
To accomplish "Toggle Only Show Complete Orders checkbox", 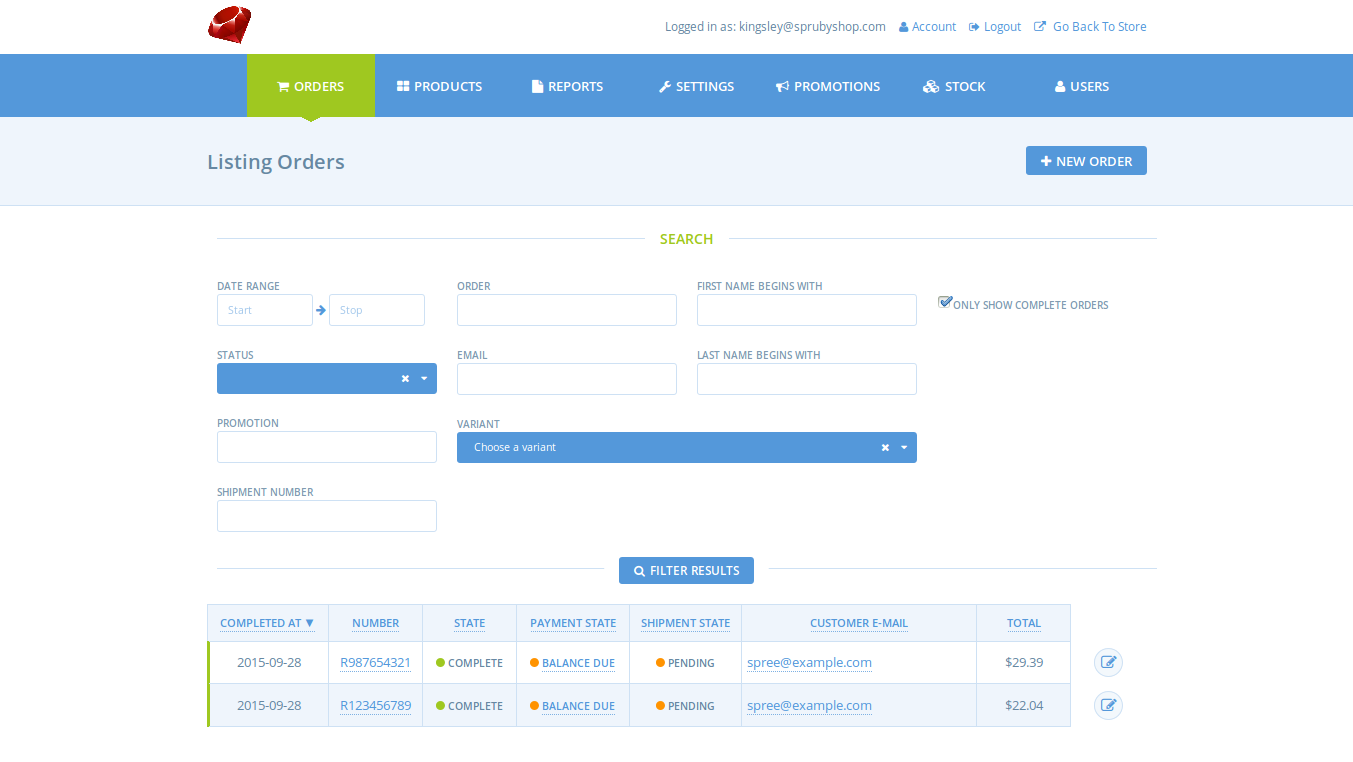I will (945, 302).
